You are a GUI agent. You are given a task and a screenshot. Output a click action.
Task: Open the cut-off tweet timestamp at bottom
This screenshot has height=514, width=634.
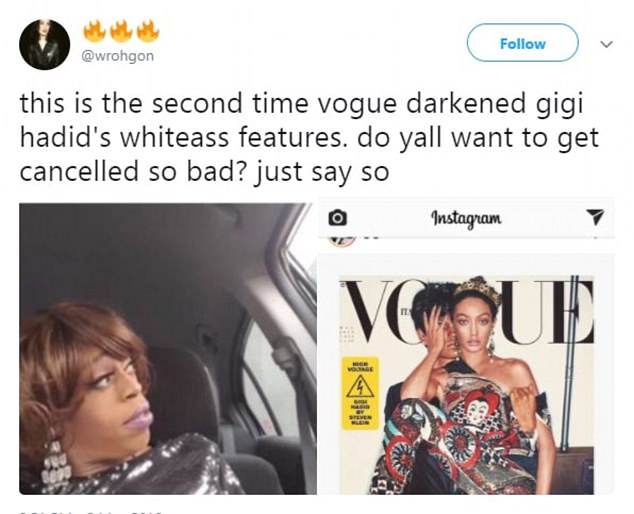pos(91,512)
